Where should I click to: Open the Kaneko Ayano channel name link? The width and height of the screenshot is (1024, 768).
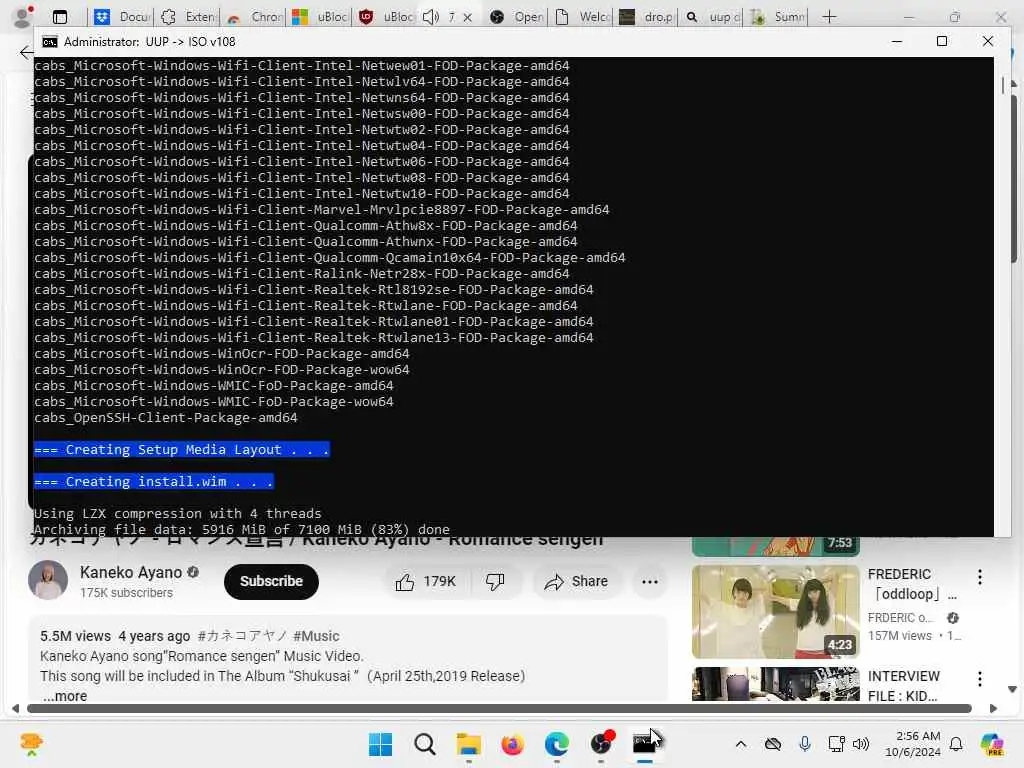[131, 573]
